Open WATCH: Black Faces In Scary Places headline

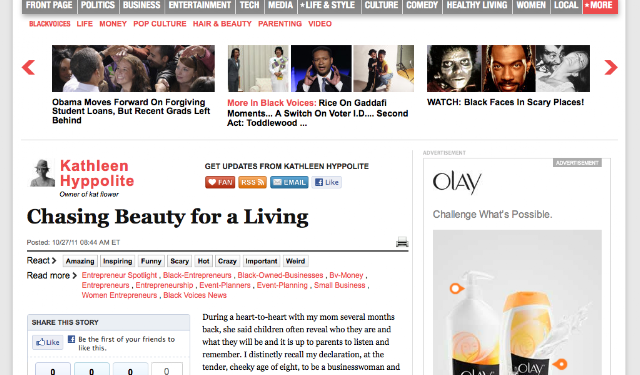(x=505, y=102)
